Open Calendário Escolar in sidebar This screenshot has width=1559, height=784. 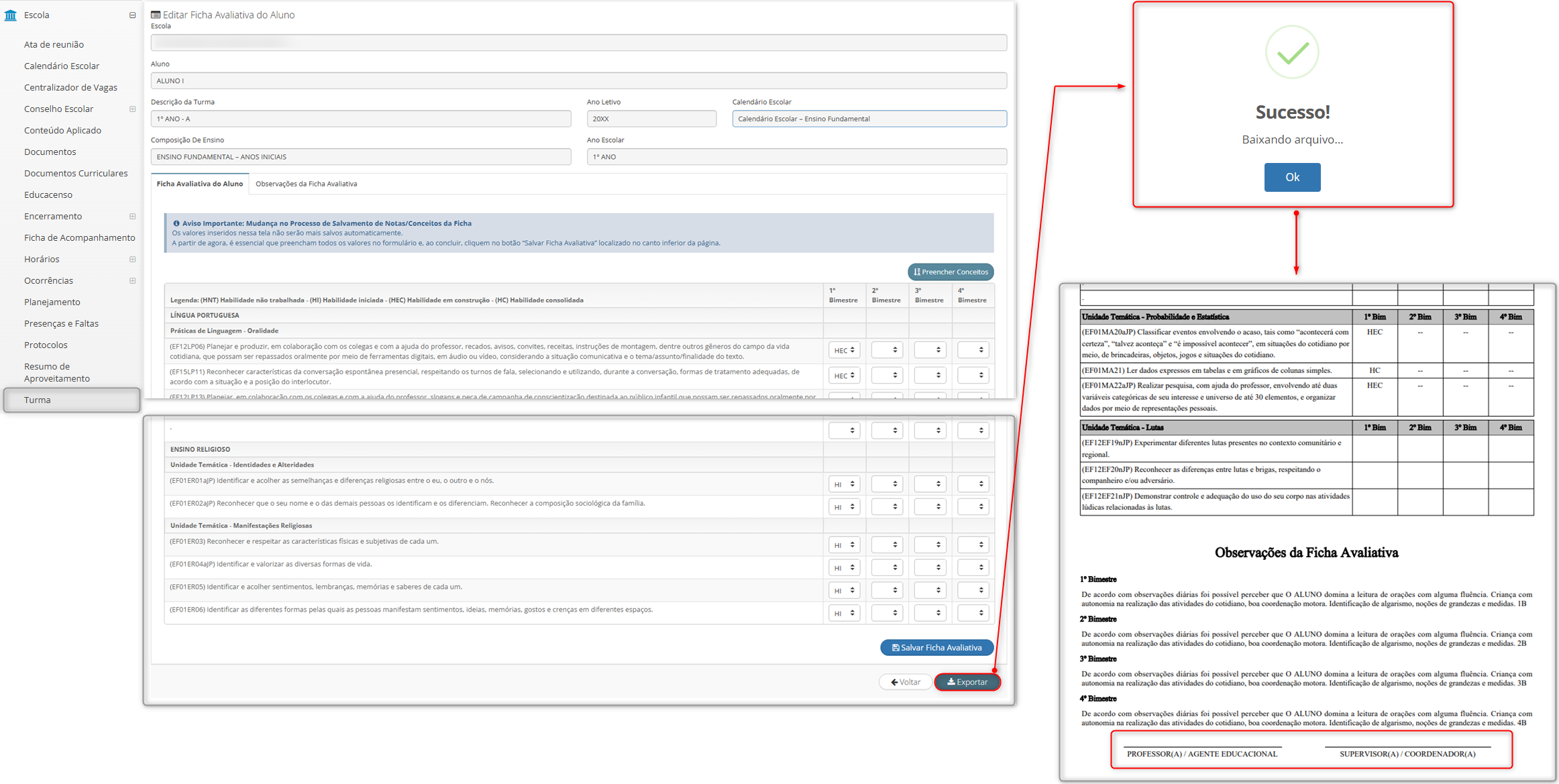pyautogui.click(x=62, y=66)
